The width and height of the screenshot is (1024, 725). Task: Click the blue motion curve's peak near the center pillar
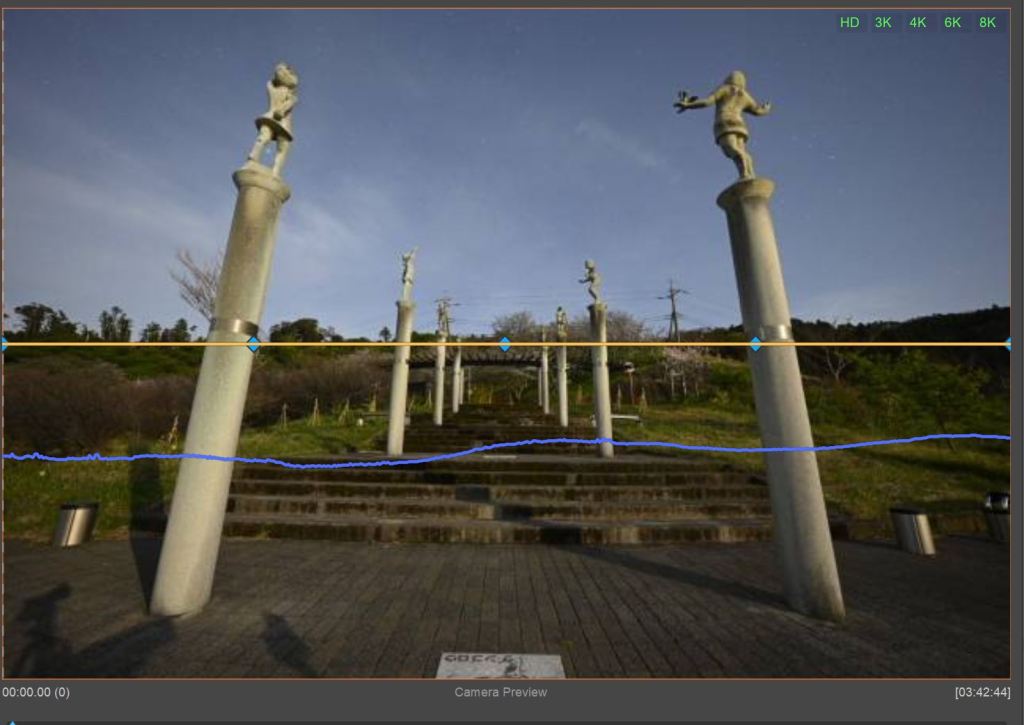600,440
